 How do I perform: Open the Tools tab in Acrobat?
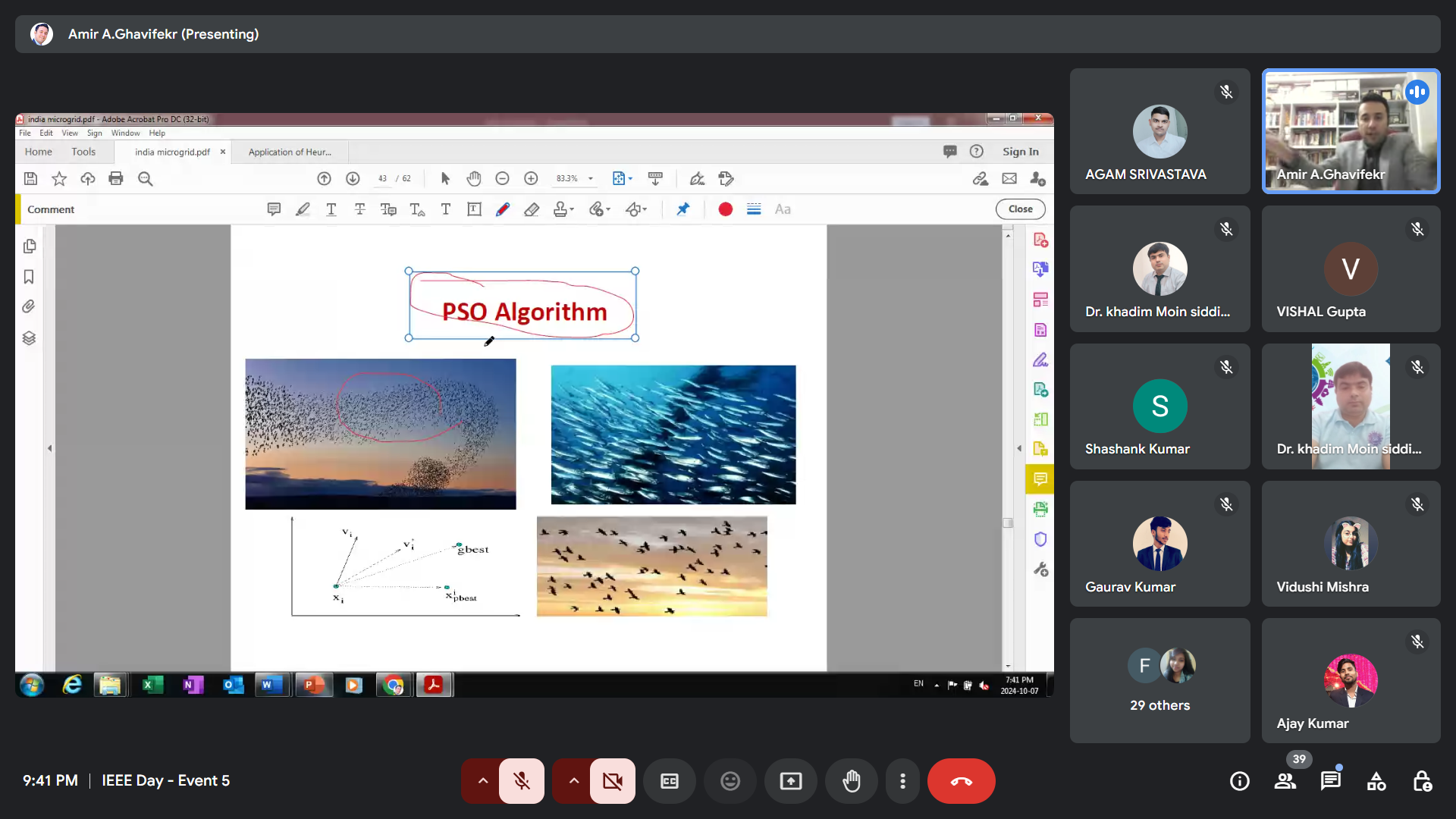(x=83, y=152)
